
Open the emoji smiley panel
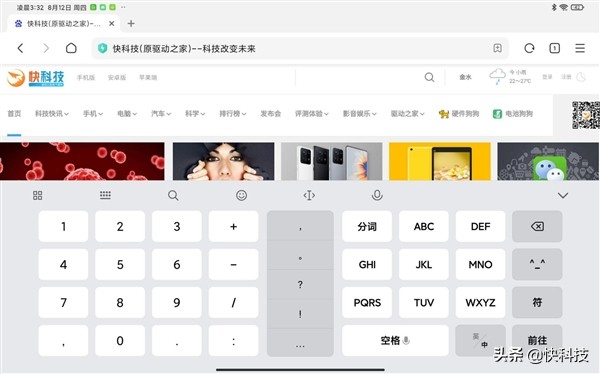point(241,195)
